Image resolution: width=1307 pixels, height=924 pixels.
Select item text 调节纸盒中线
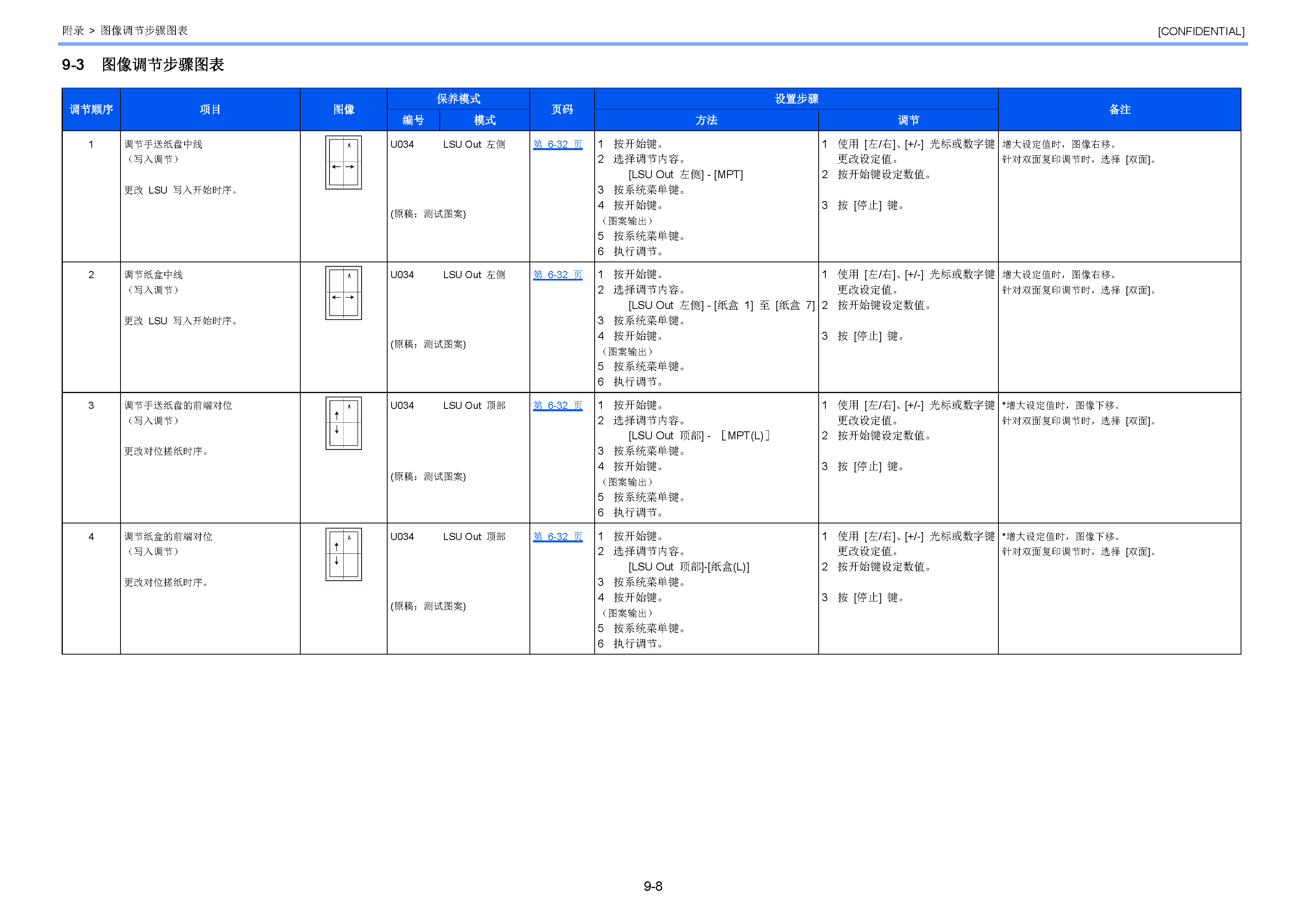(x=154, y=275)
